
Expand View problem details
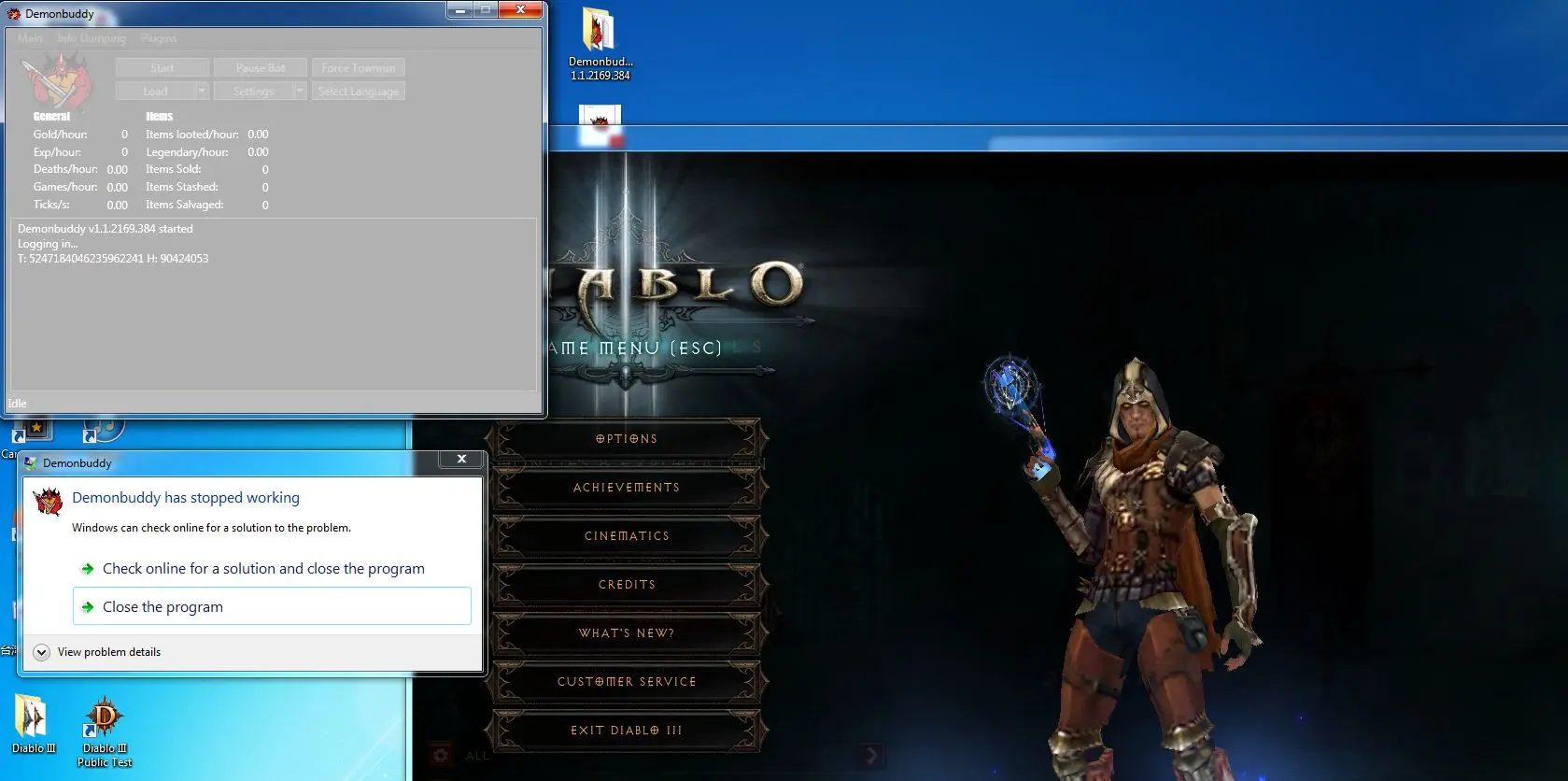click(x=97, y=652)
